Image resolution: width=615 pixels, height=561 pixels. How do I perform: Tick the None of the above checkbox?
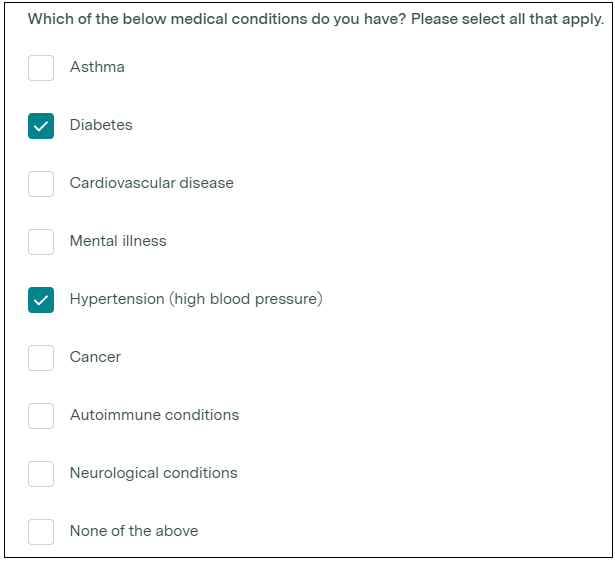point(41,532)
